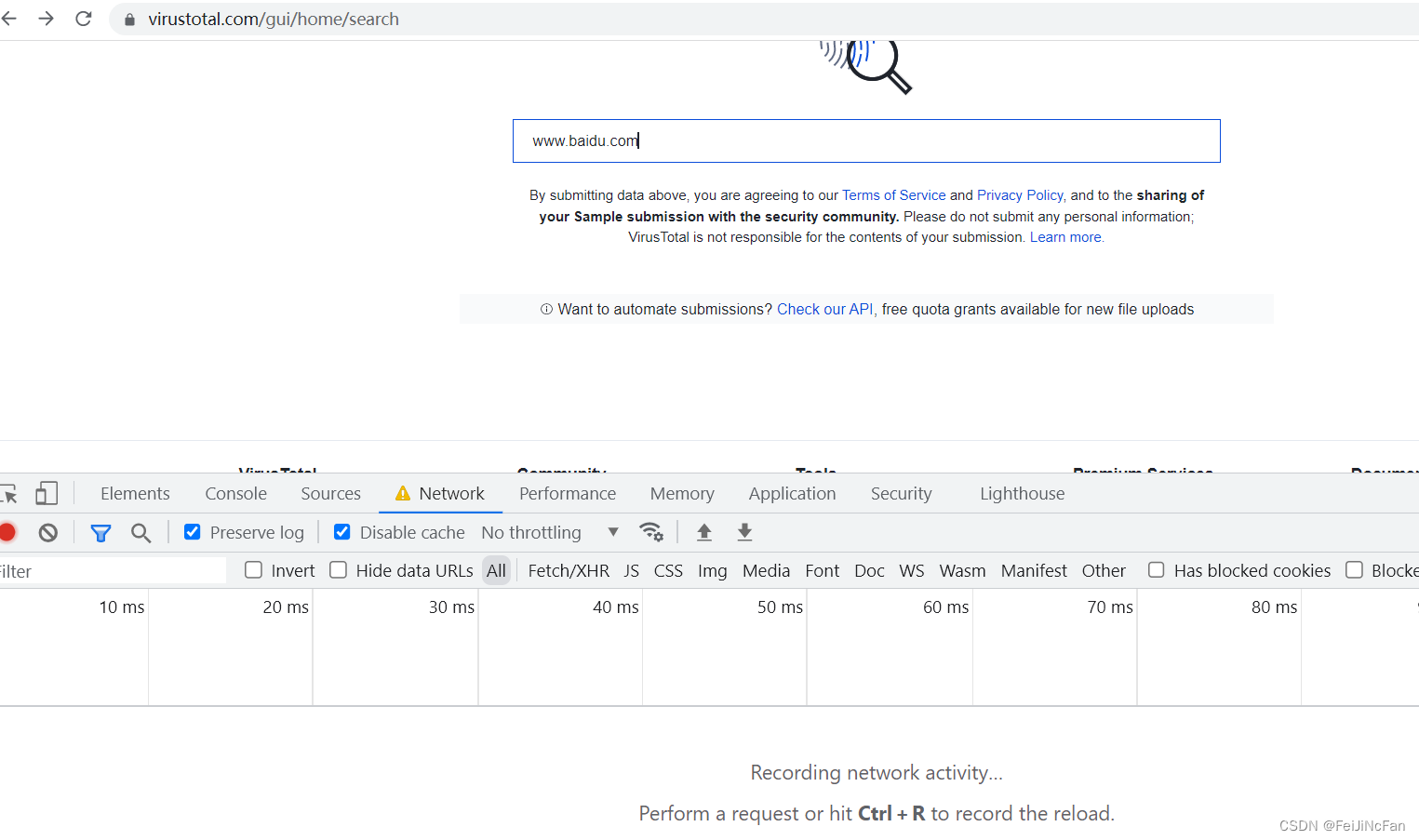Clear the network log
Viewport: 1419px width, 840px height.
48,532
